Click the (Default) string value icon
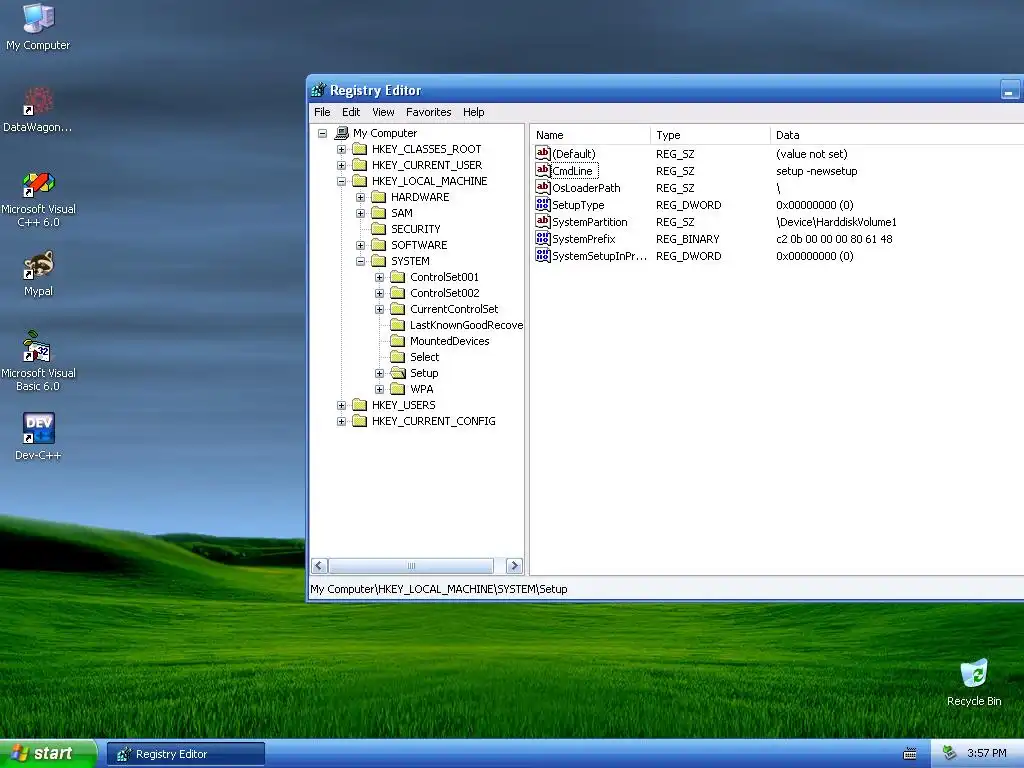Viewport: 1024px width, 768px height. point(542,153)
